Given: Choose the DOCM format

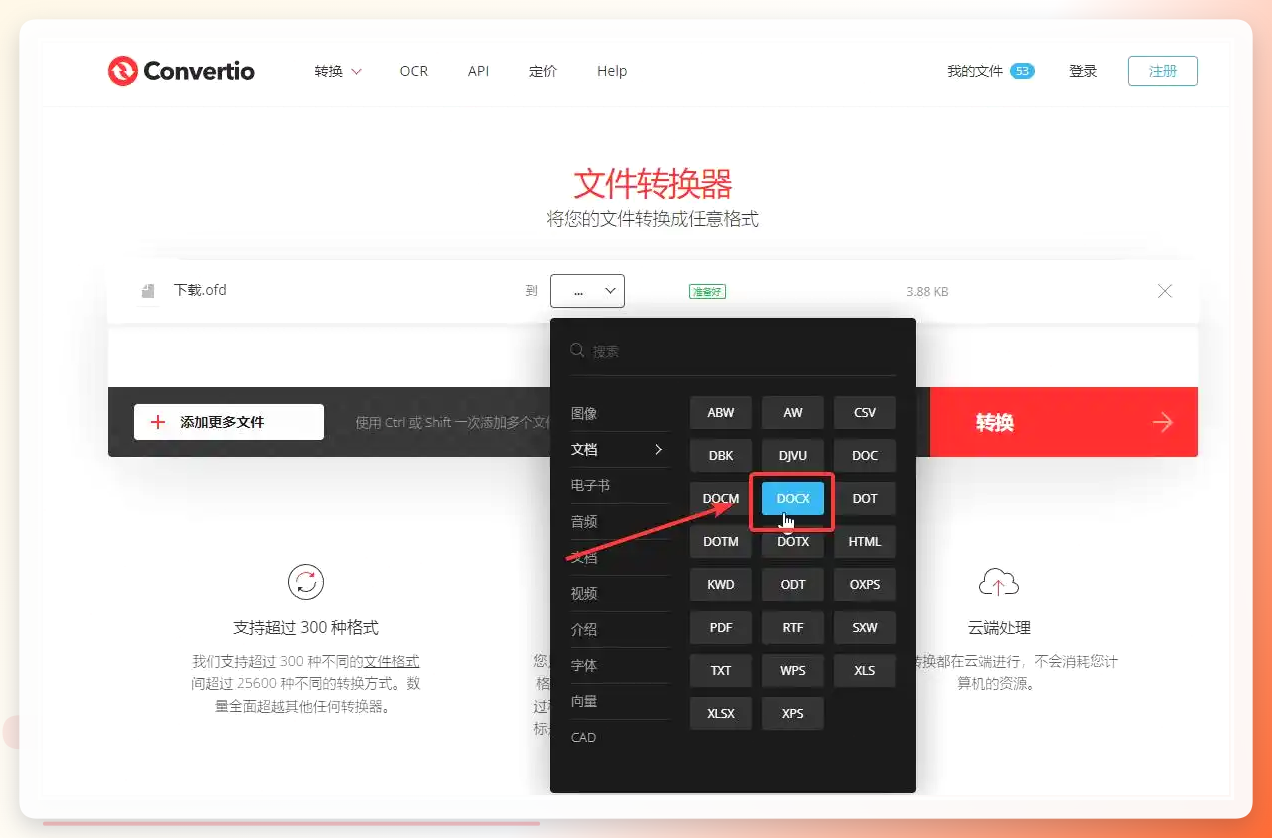Looking at the screenshot, I should tap(721, 498).
